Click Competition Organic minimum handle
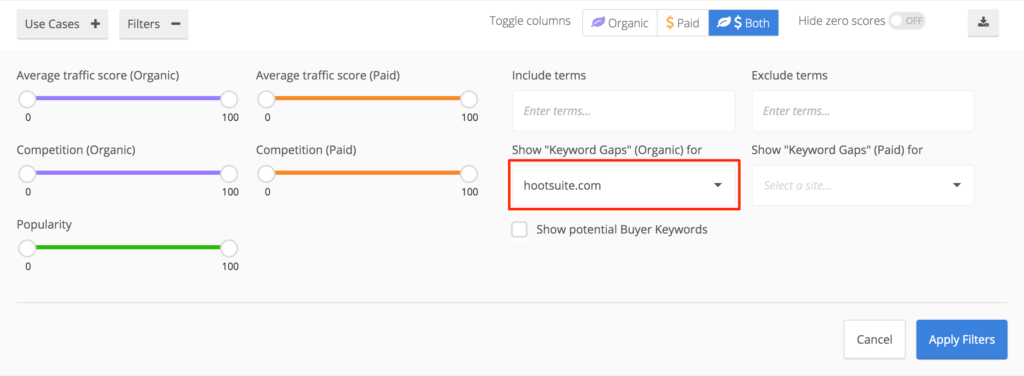This screenshot has width=1024, height=376. coord(27,174)
